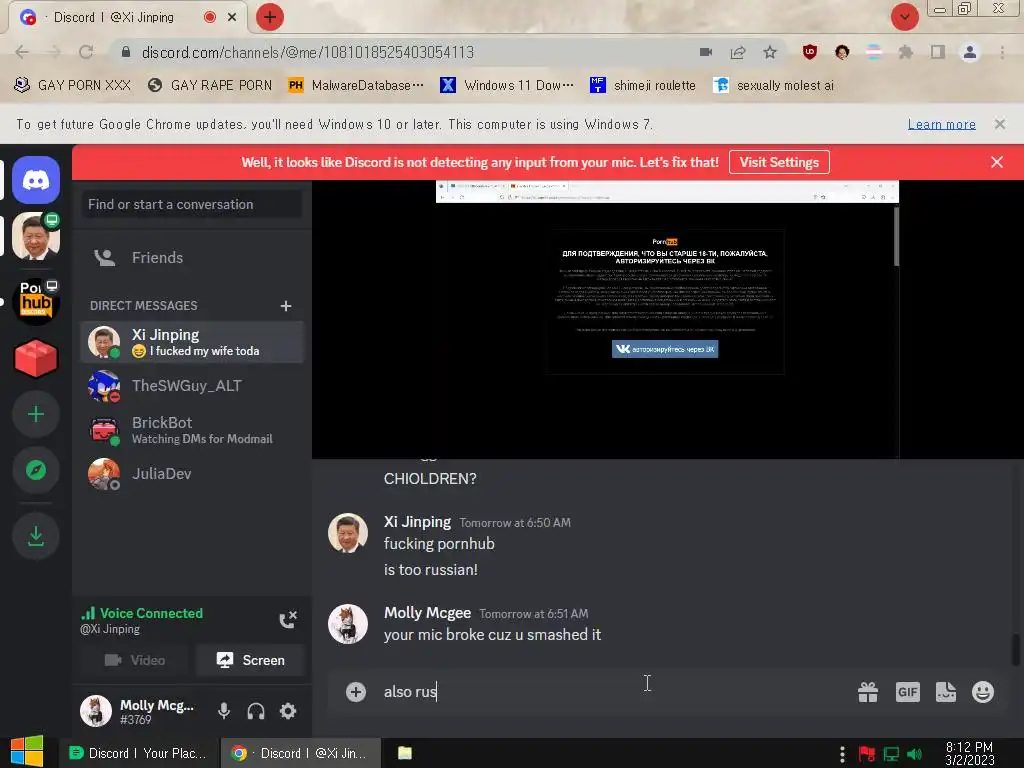The height and width of the screenshot is (768, 1024).
Task: Open JuliaDev direct message
Action: point(192,473)
